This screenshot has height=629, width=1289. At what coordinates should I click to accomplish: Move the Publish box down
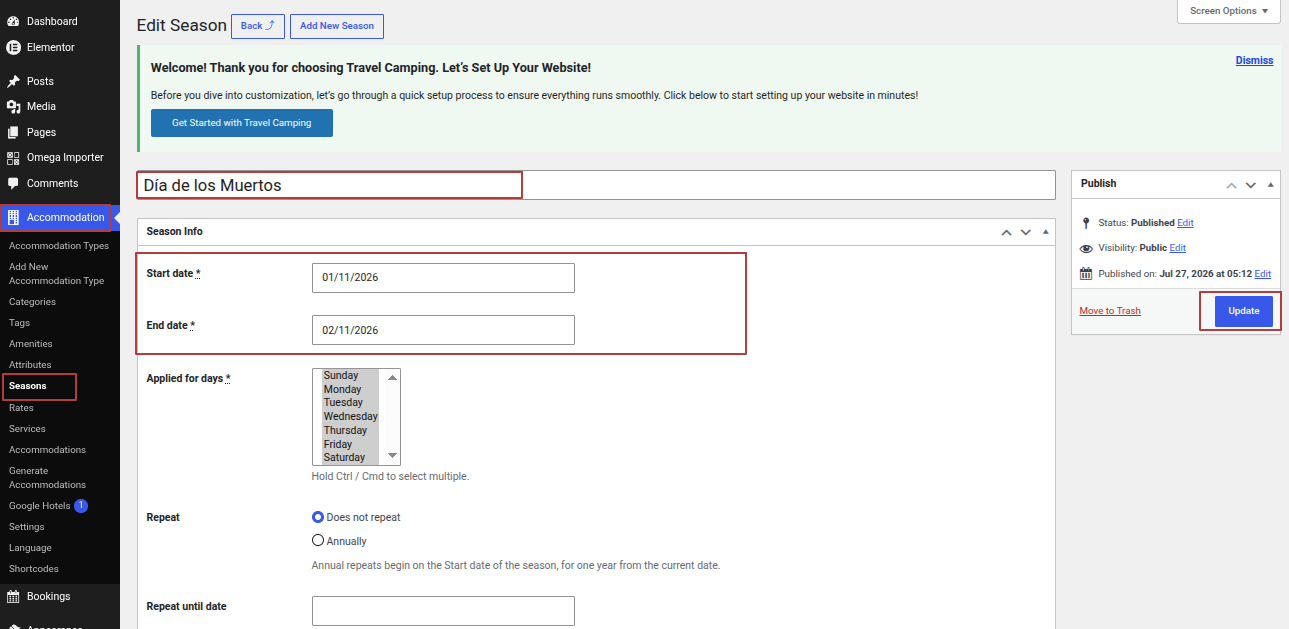[x=1251, y=184]
